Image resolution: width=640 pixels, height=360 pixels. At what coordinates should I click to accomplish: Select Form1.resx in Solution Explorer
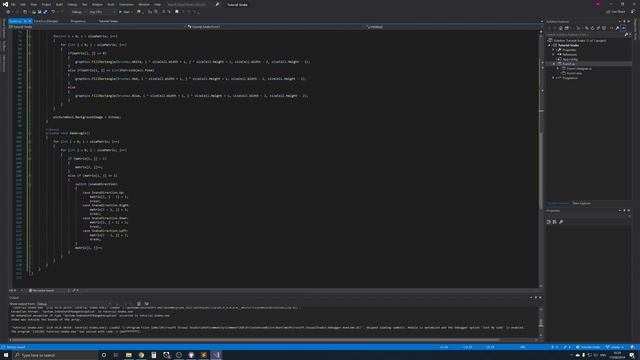click(x=574, y=73)
